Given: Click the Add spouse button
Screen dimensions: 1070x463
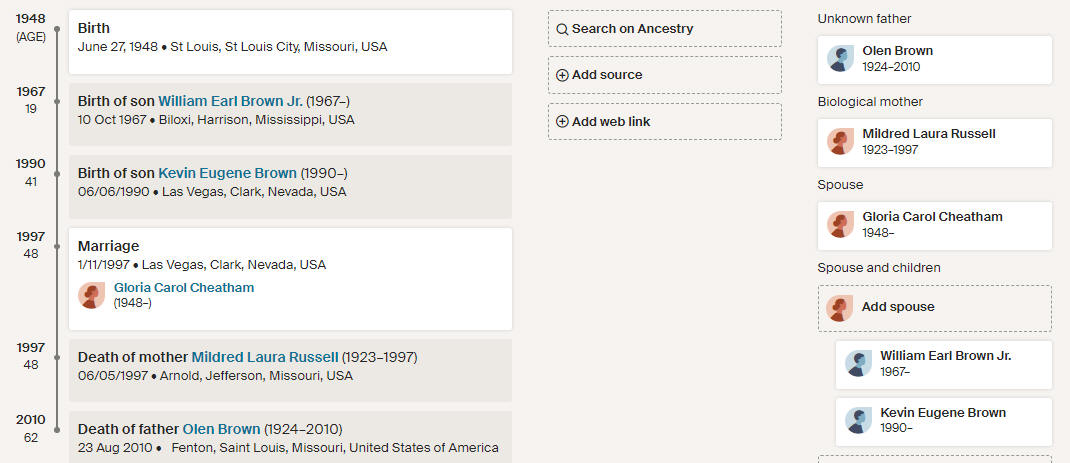Looking at the screenshot, I should click(x=935, y=308).
